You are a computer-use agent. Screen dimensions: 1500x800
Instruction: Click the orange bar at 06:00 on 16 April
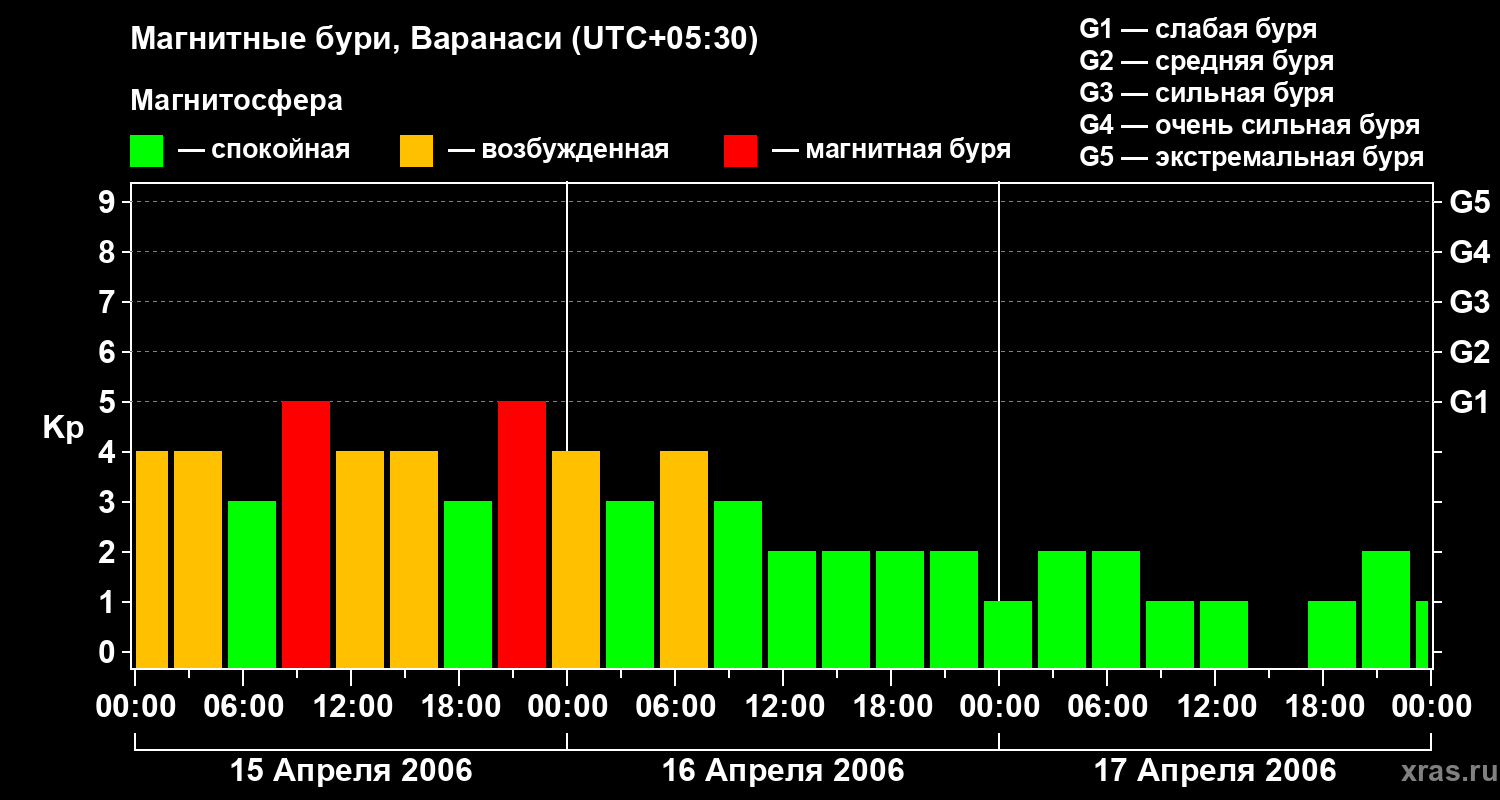(x=684, y=560)
